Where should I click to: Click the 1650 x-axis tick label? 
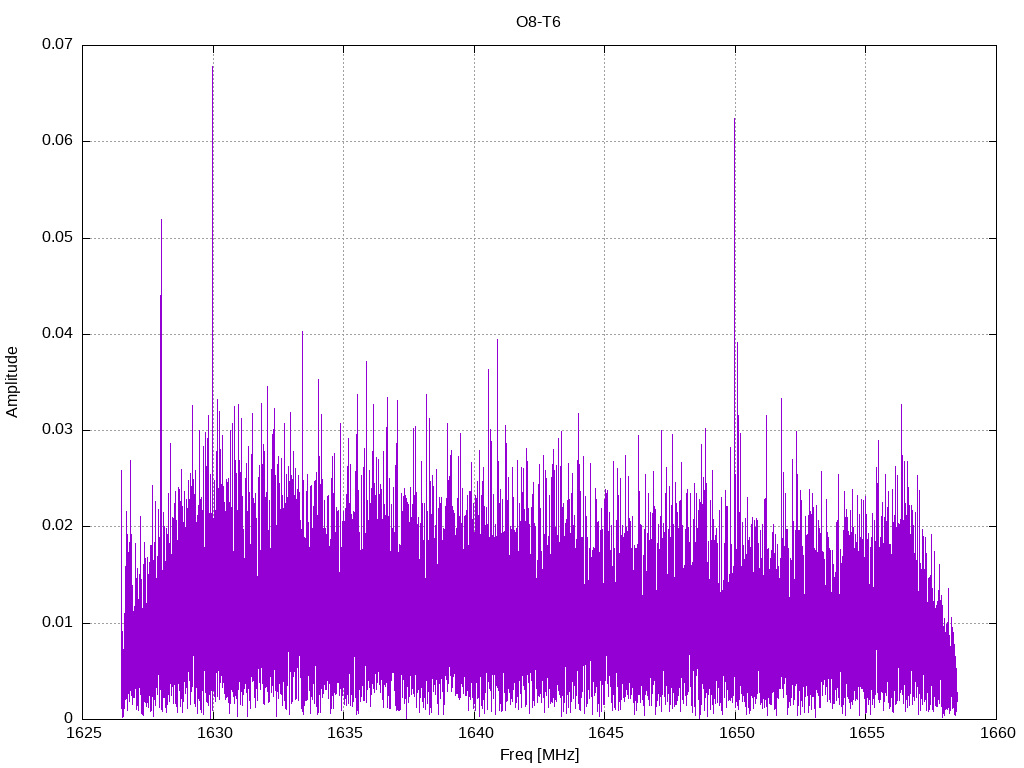tap(735, 733)
